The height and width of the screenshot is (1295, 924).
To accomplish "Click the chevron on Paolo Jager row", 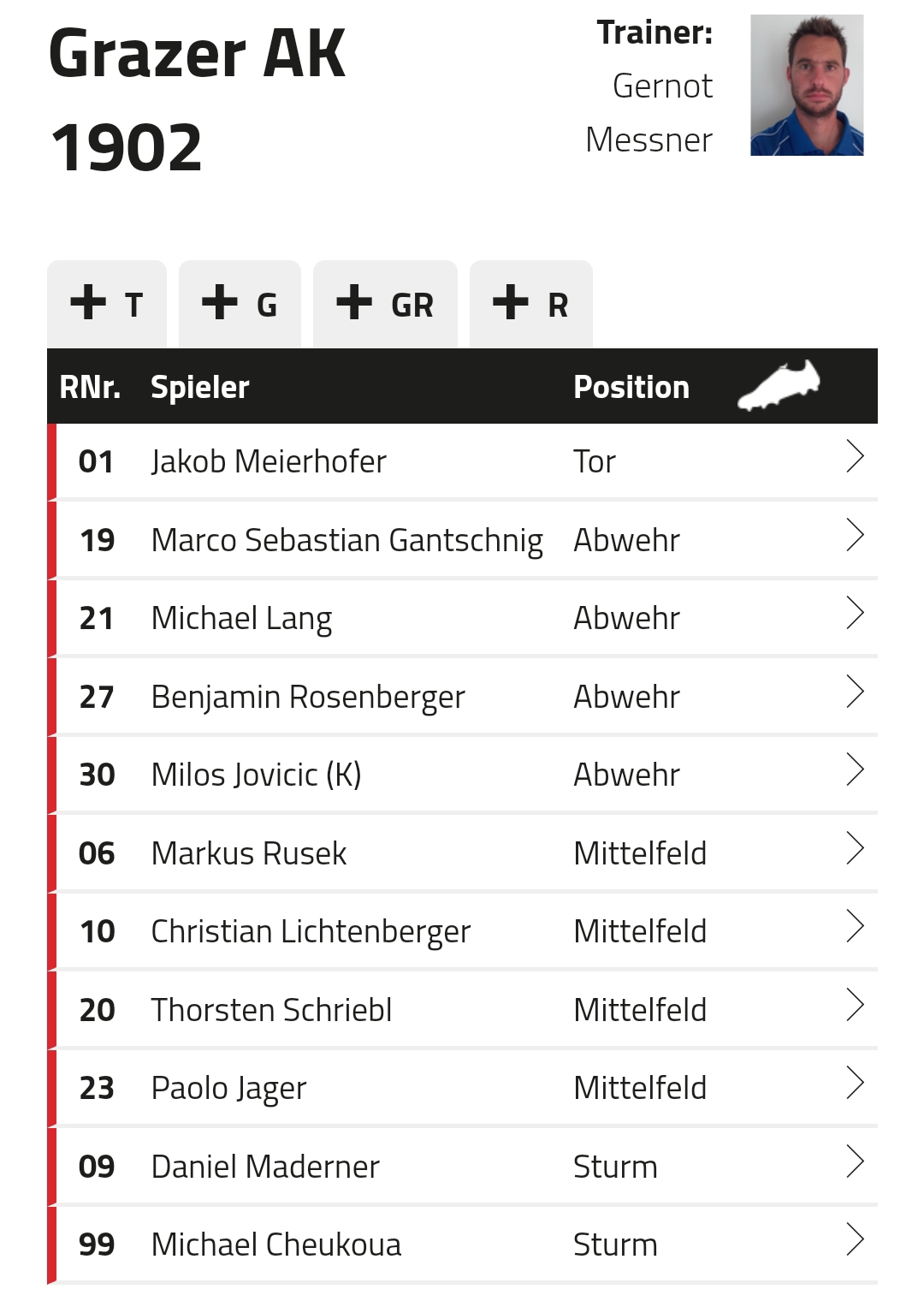I will coord(855,1083).
